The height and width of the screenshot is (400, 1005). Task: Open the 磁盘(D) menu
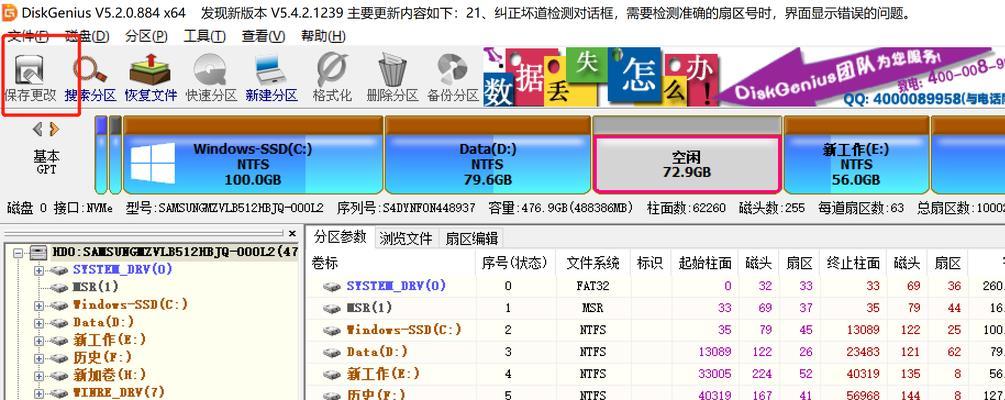tap(87, 37)
